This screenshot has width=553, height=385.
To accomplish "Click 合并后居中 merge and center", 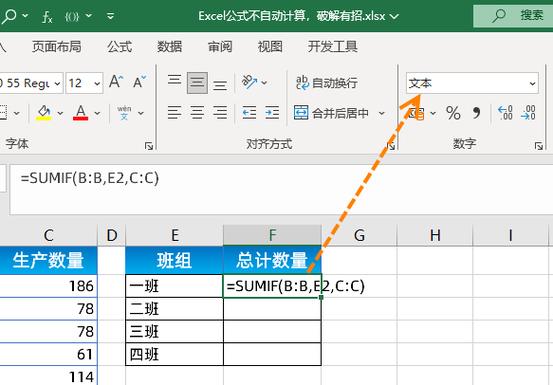I will coord(332,113).
